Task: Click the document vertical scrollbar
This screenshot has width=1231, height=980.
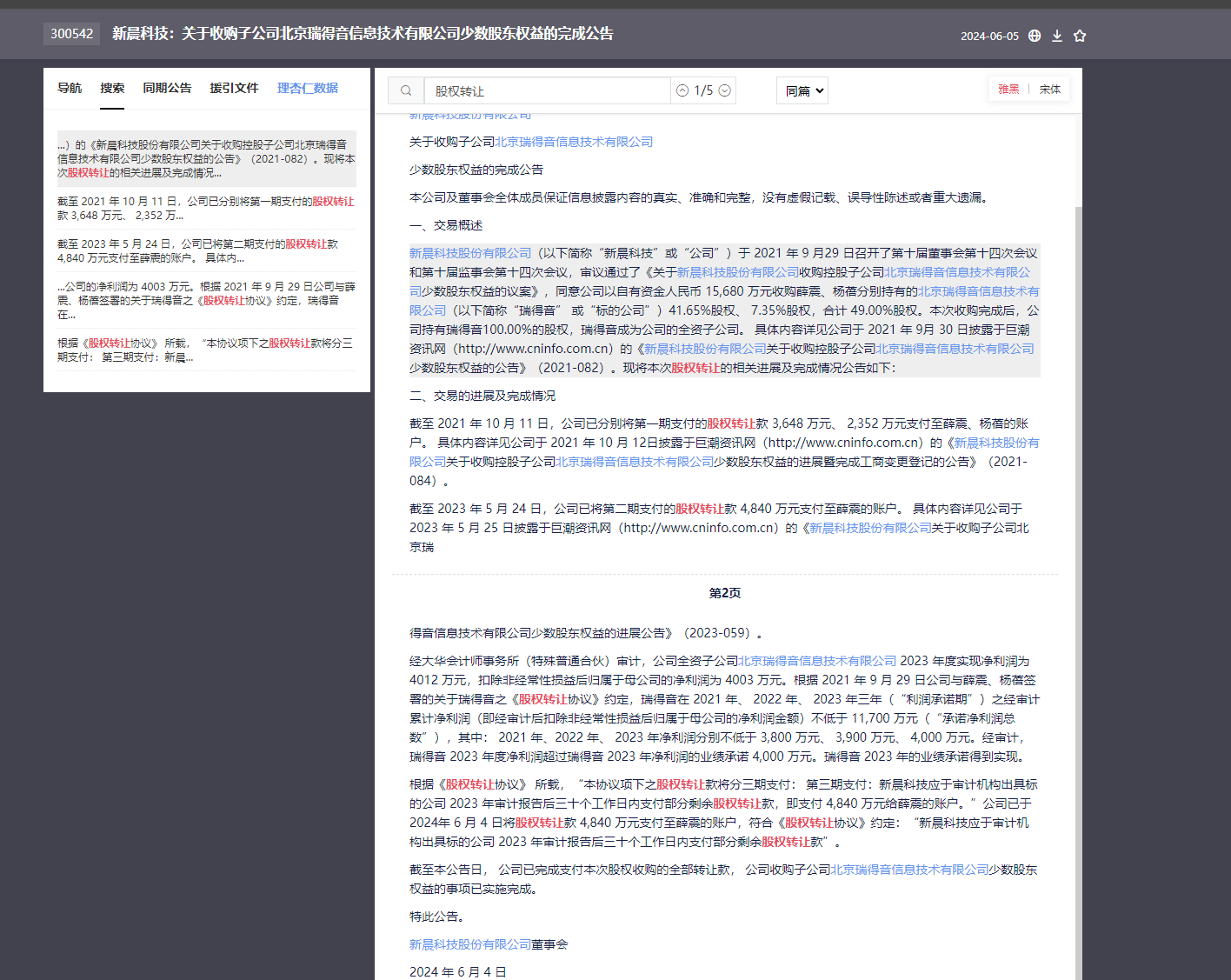Action: pos(1079,591)
